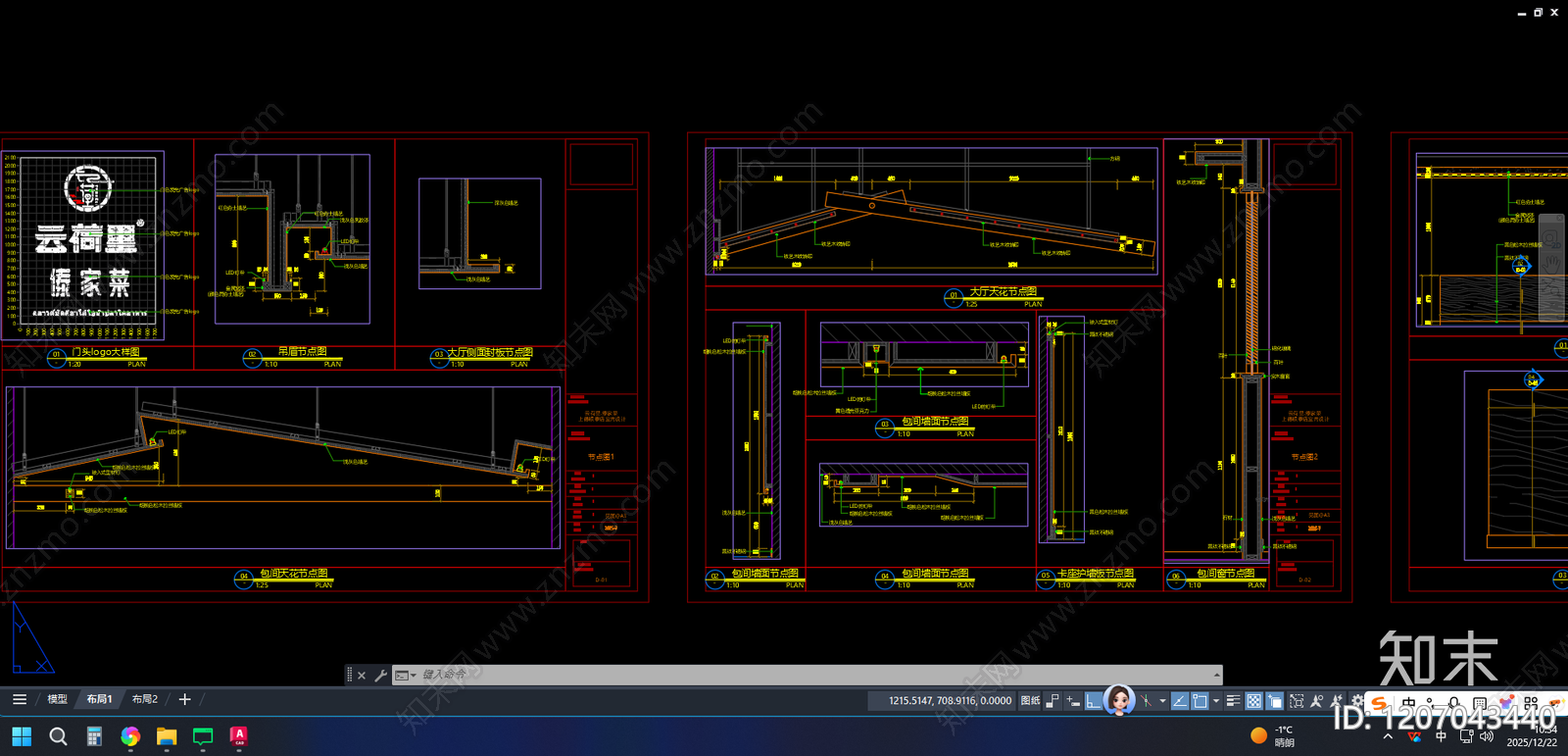The image size is (1568, 756).
Task: Click the annotation visibility icon
Action: pyautogui.click(x=1316, y=700)
